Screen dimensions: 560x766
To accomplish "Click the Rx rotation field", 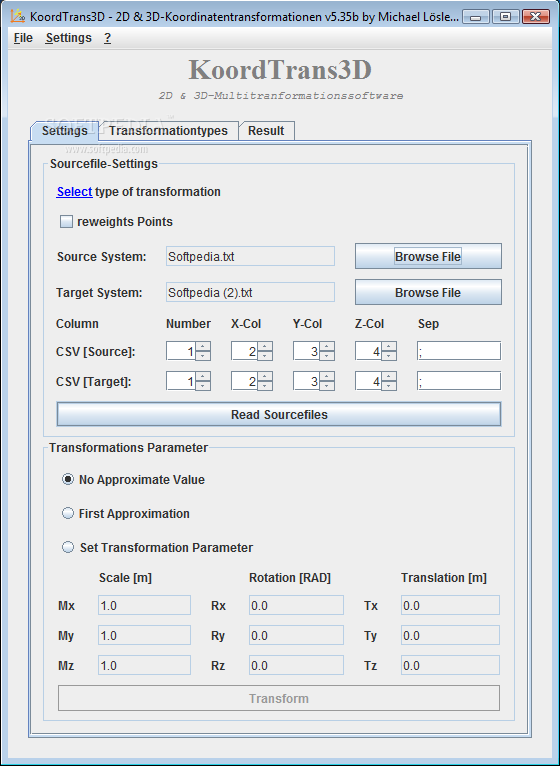I will click(x=296, y=605).
